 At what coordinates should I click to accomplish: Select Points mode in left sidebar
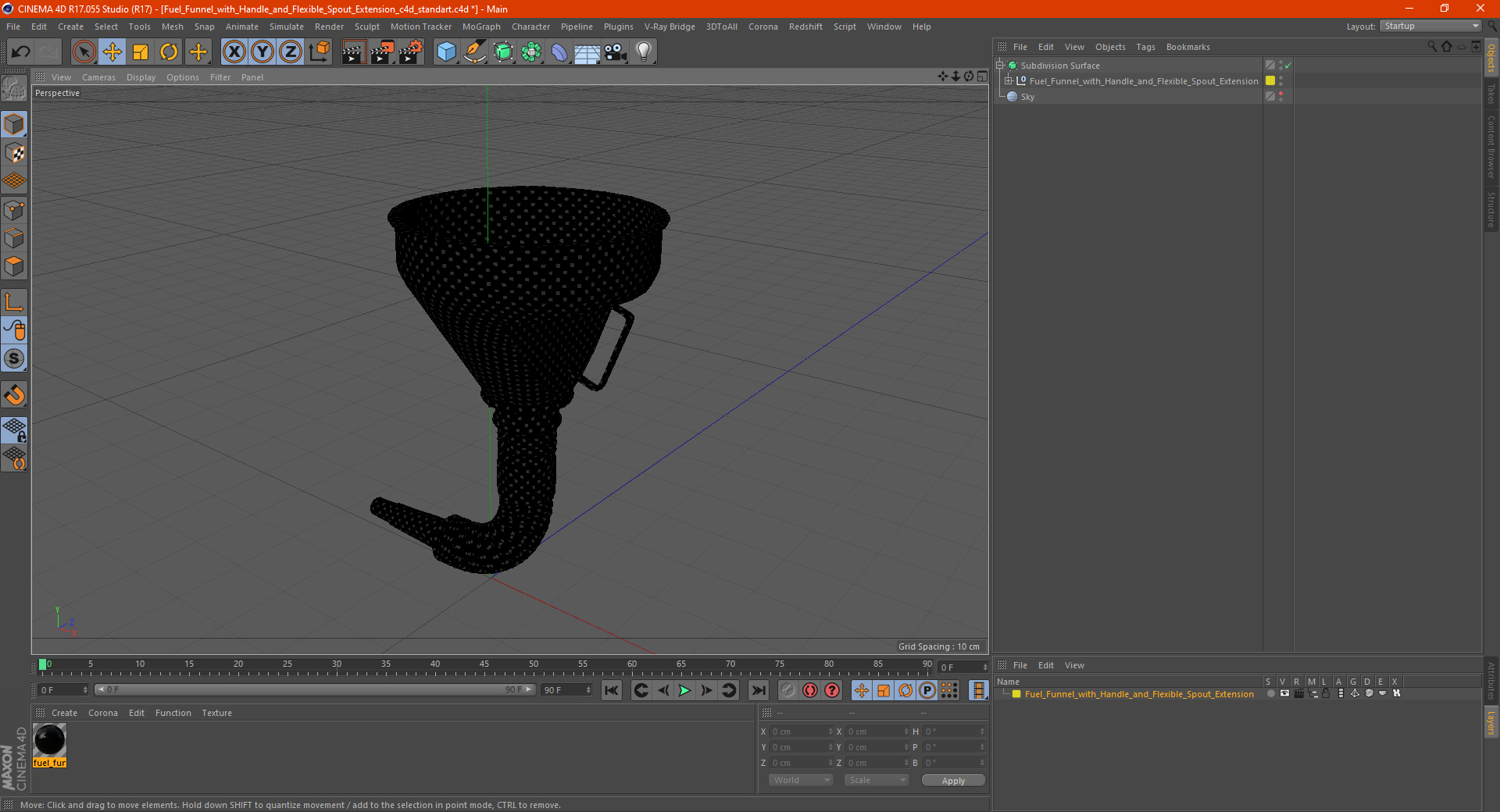pyautogui.click(x=14, y=210)
